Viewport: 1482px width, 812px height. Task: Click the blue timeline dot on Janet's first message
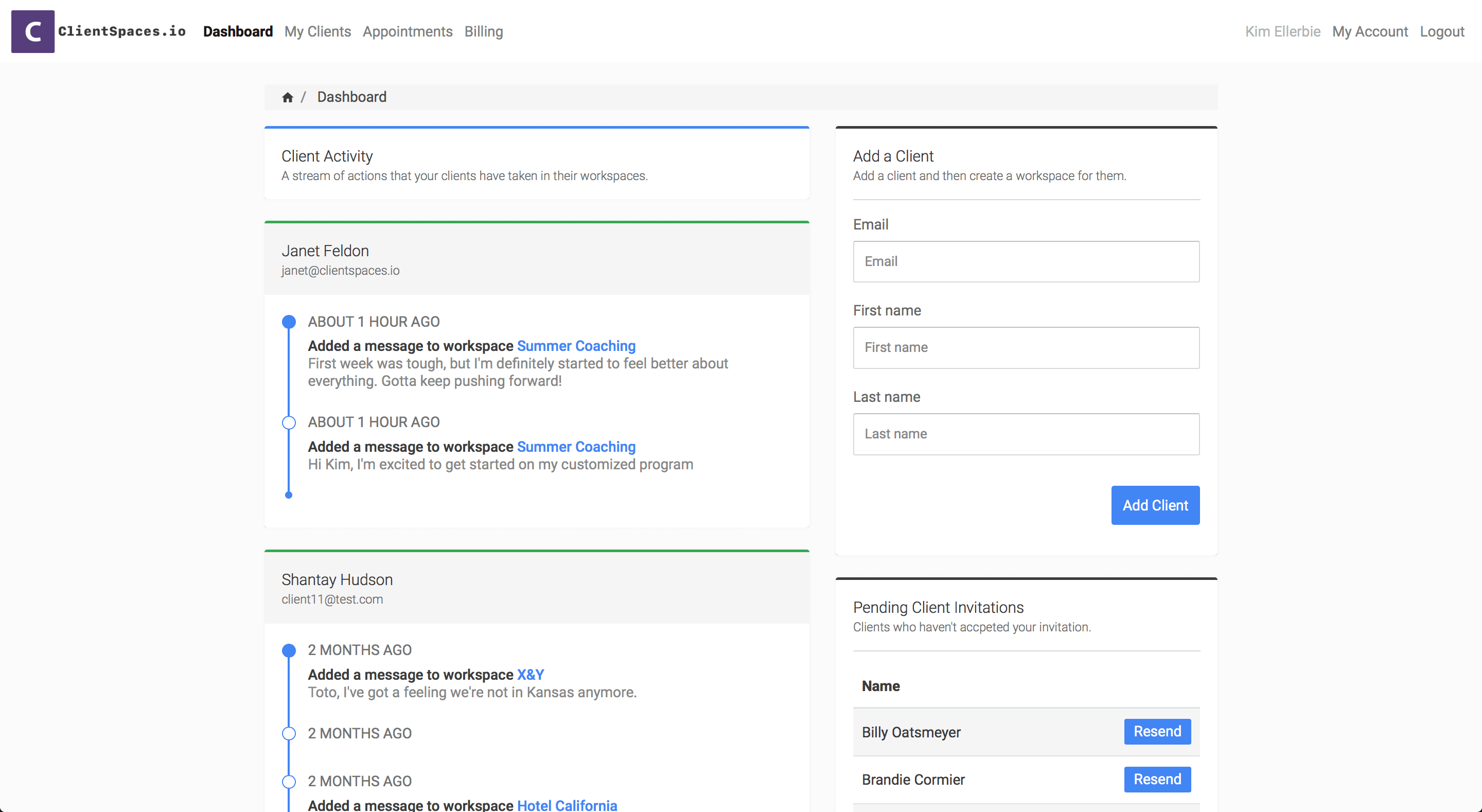point(288,321)
